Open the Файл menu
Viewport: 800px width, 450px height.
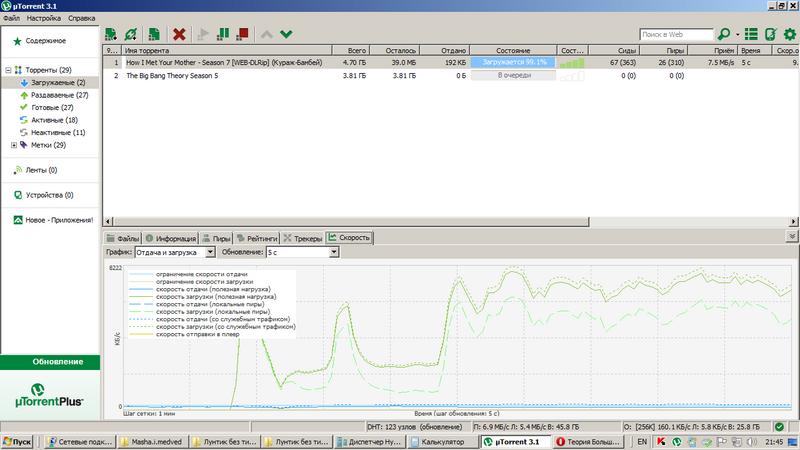click(11, 18)
